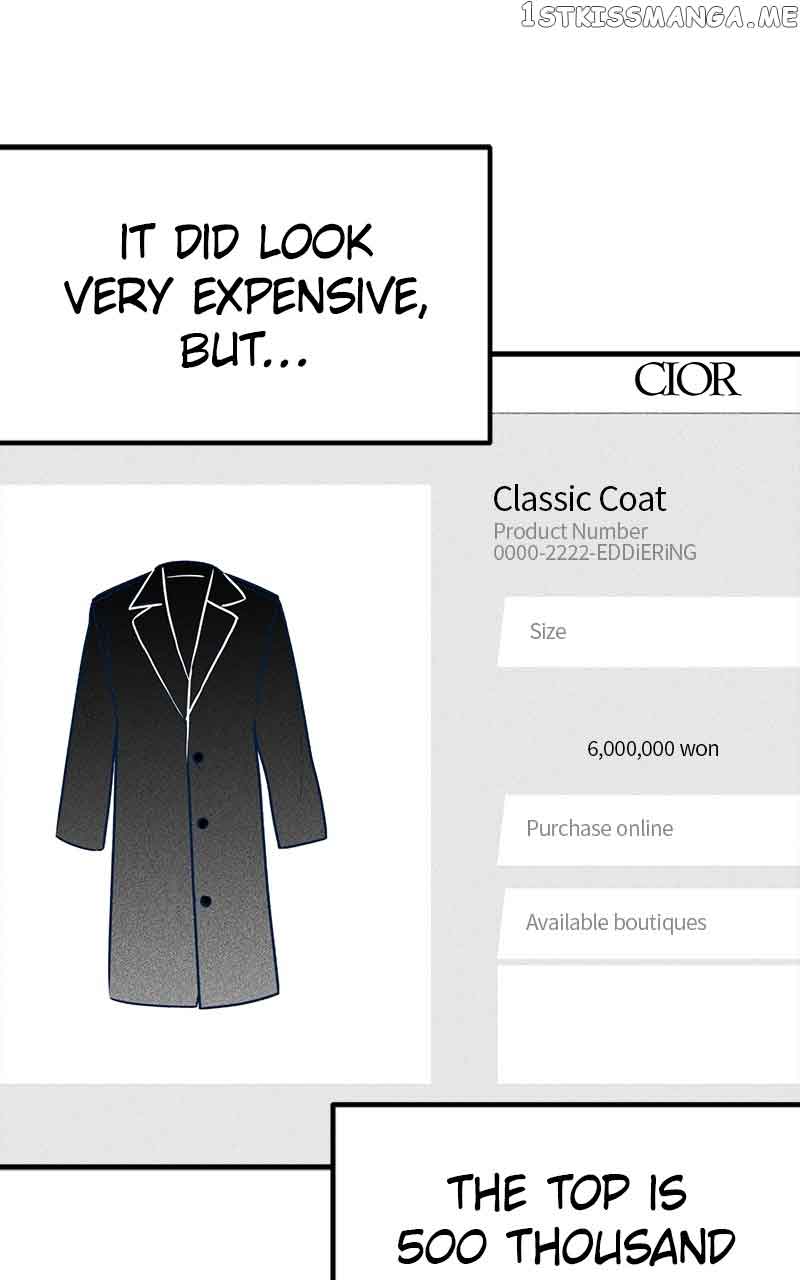The width and height of the screenshot is (800, 1280).
Task: Click the middle button on the coat
Action: click(x=202, y=823)
